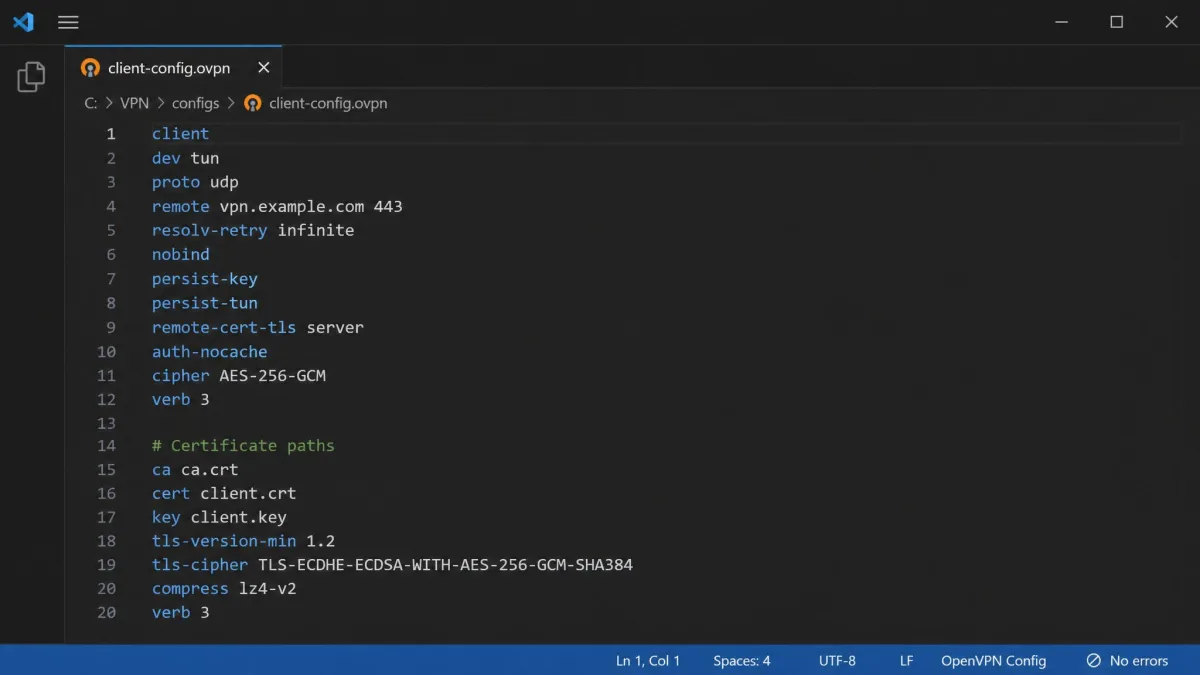Click the OpenVPN icon on the tab
Screen dimensions: 1200x675
click(x=91, y=68)
